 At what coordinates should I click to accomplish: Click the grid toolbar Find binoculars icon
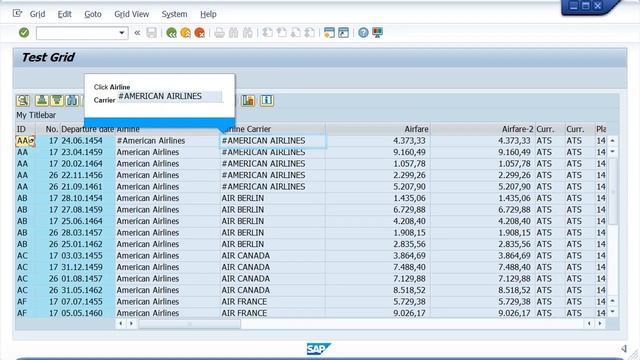point(72,100)
